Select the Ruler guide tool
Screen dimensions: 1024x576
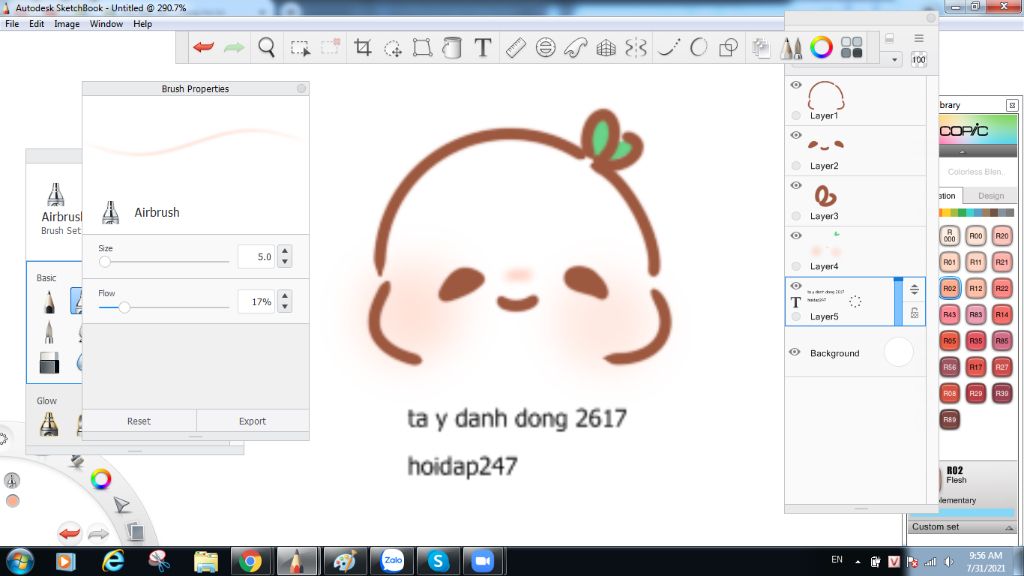515,48
